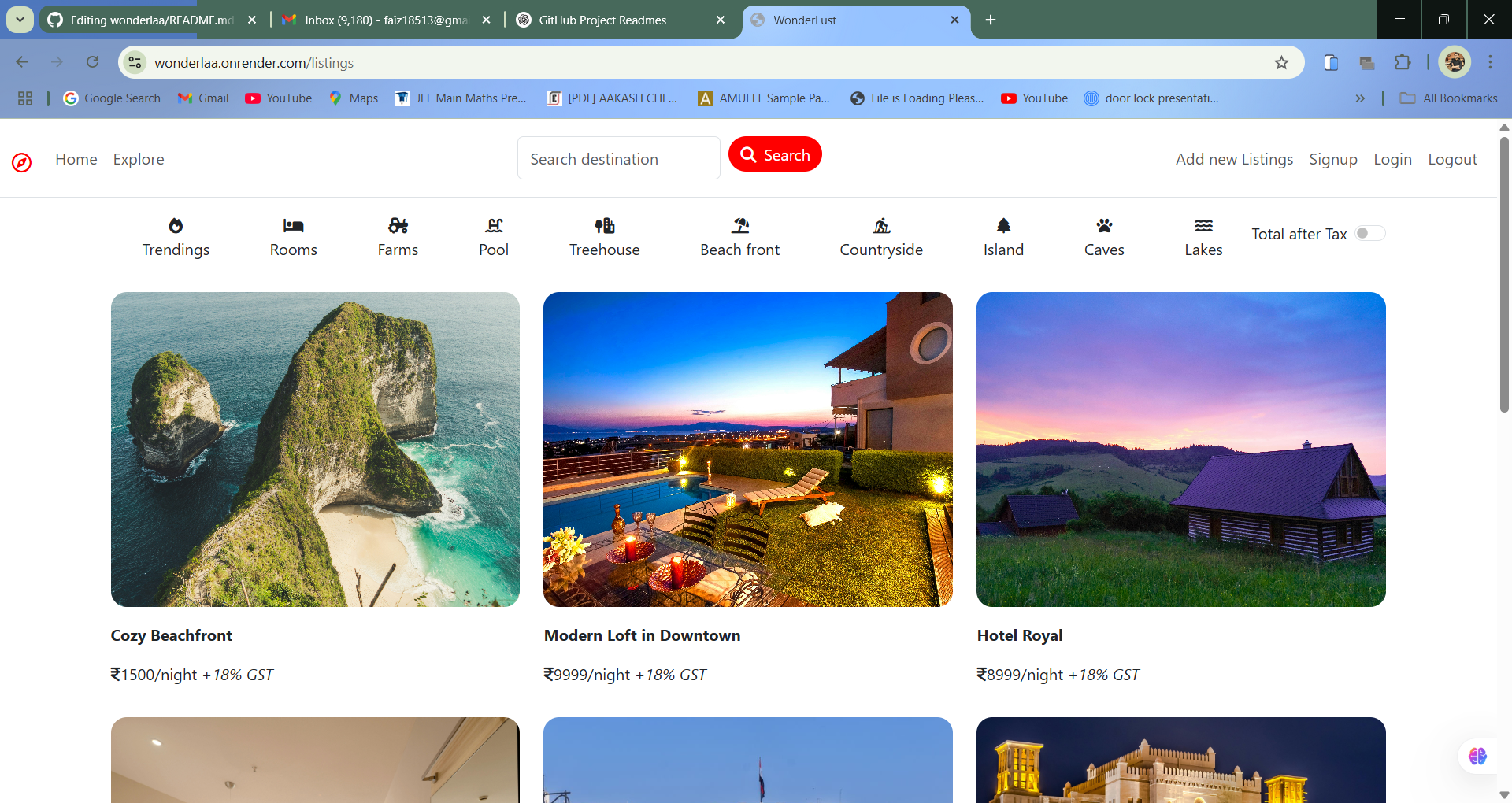Reload the current page
The height and width of the screenshot is (803, 1512).
[92, 62]
